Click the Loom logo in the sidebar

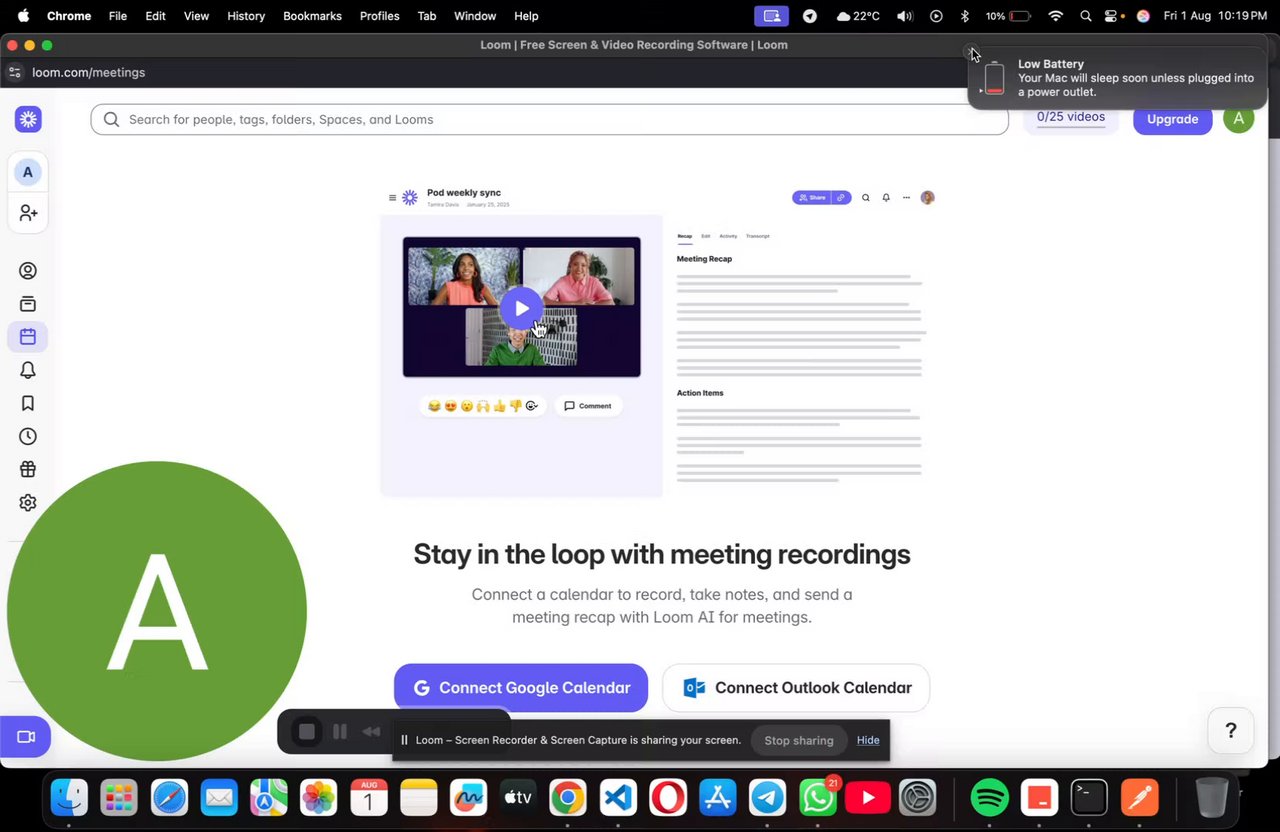[x=28, y=119]
